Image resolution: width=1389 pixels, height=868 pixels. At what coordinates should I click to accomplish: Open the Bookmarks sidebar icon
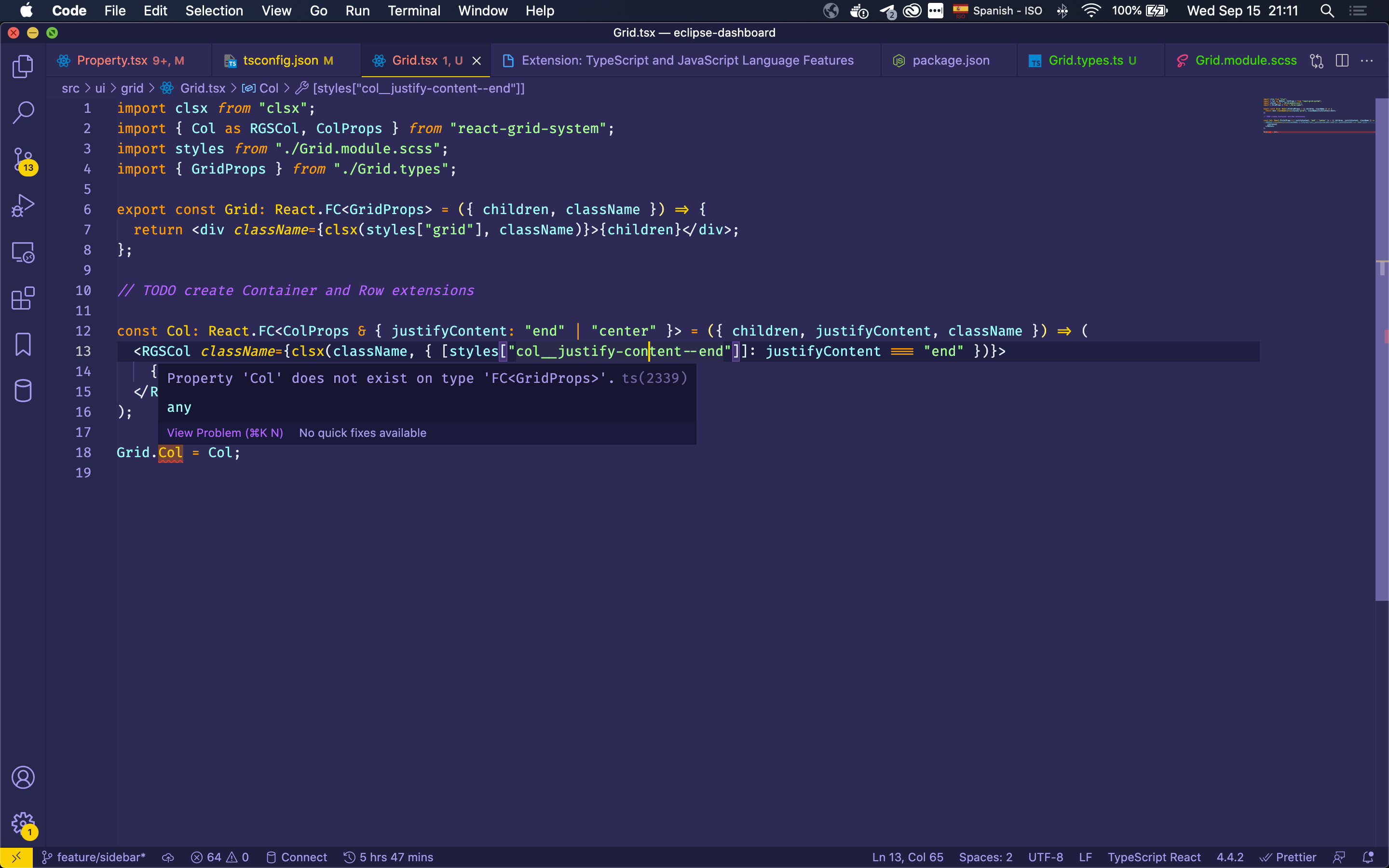pos(23,344)
